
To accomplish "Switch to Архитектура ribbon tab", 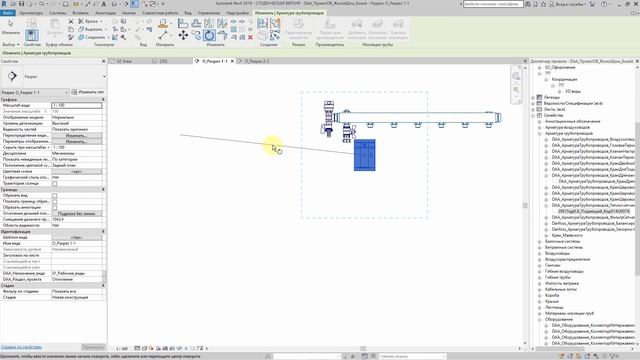I will (31, 13).
